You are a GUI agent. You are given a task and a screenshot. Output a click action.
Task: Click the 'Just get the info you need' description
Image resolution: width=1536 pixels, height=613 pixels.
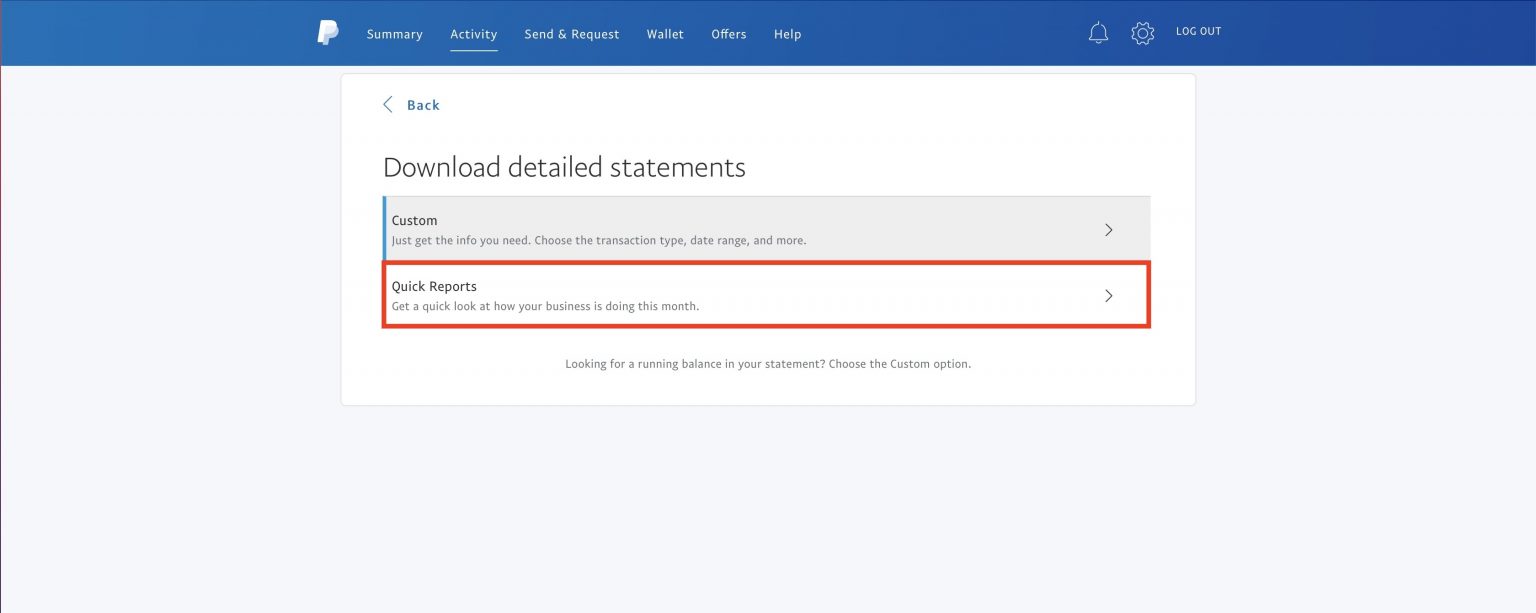(598, 241)
